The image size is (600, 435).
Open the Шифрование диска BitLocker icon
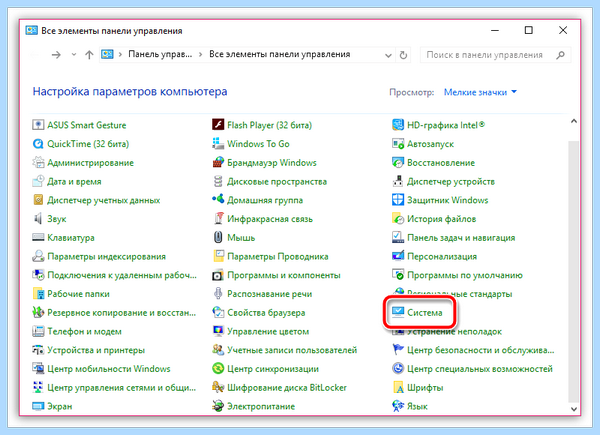[218, 388]
